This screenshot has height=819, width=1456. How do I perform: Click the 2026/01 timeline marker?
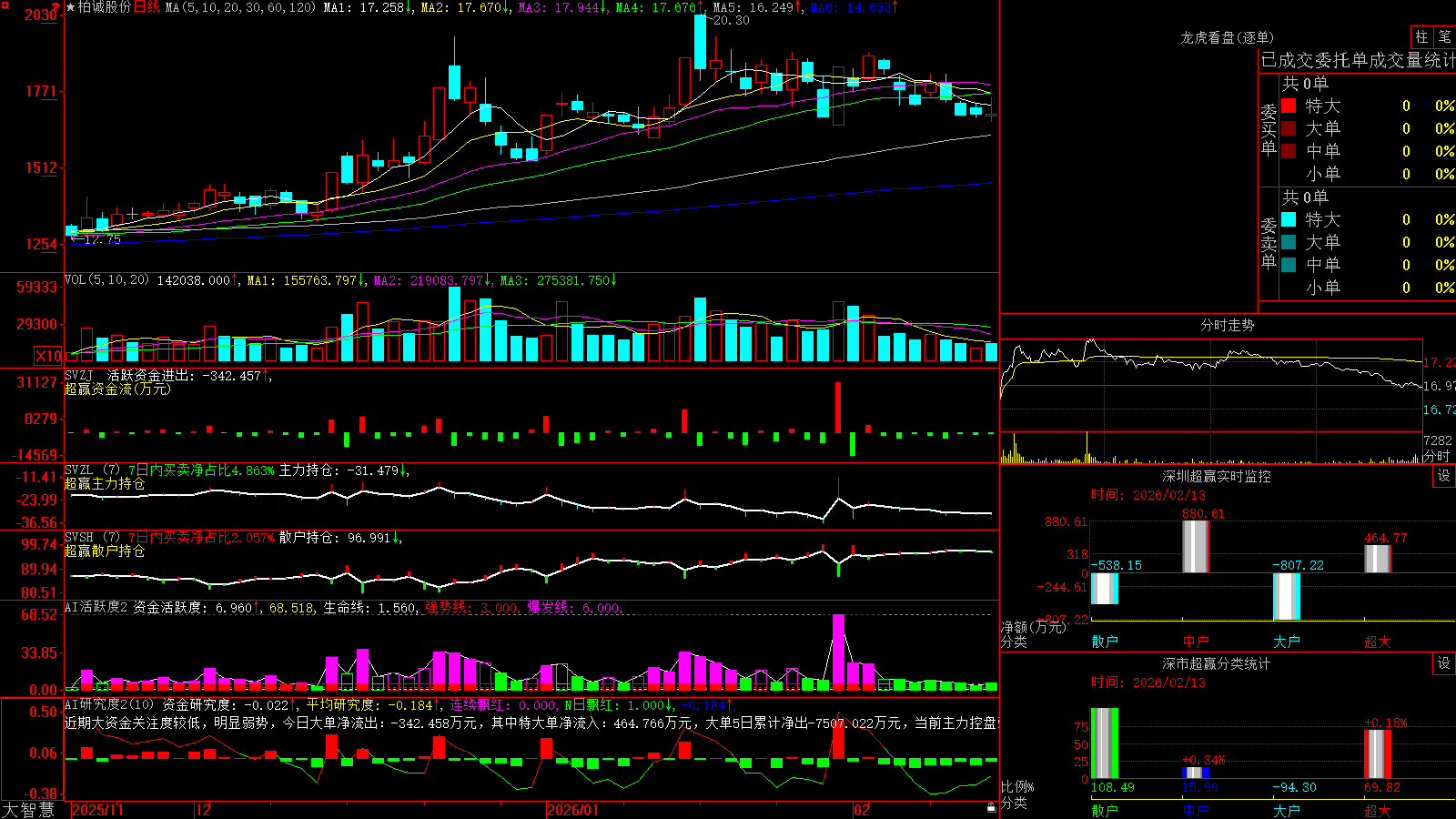572,810
